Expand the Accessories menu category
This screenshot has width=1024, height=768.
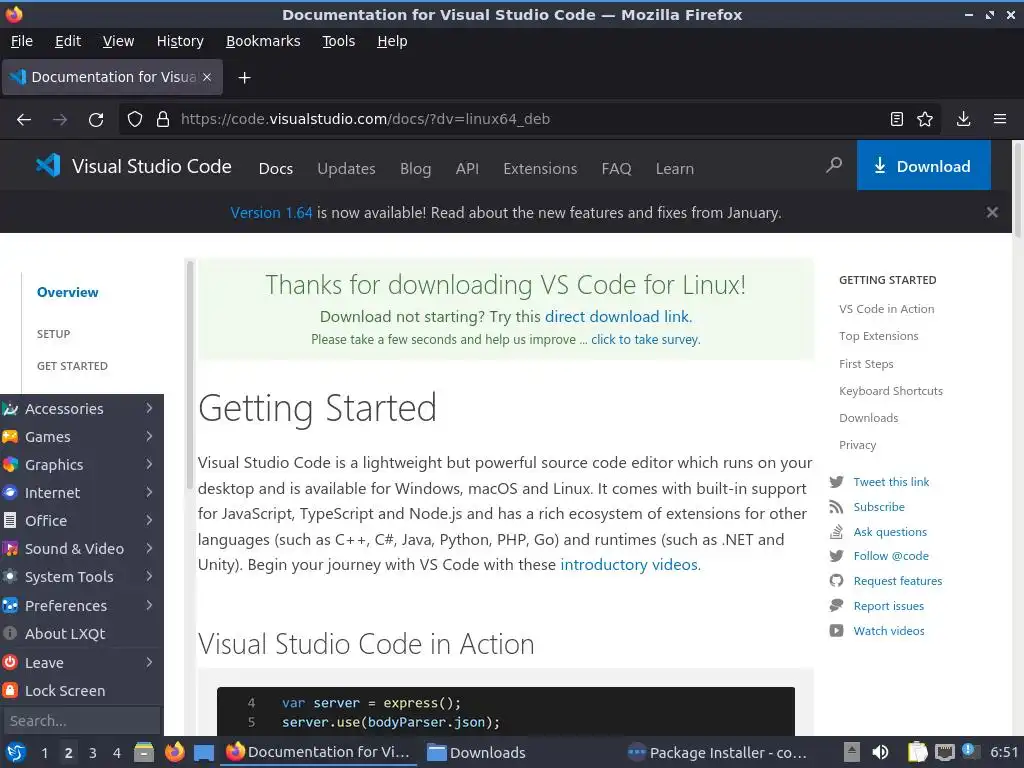click(82, 409)
